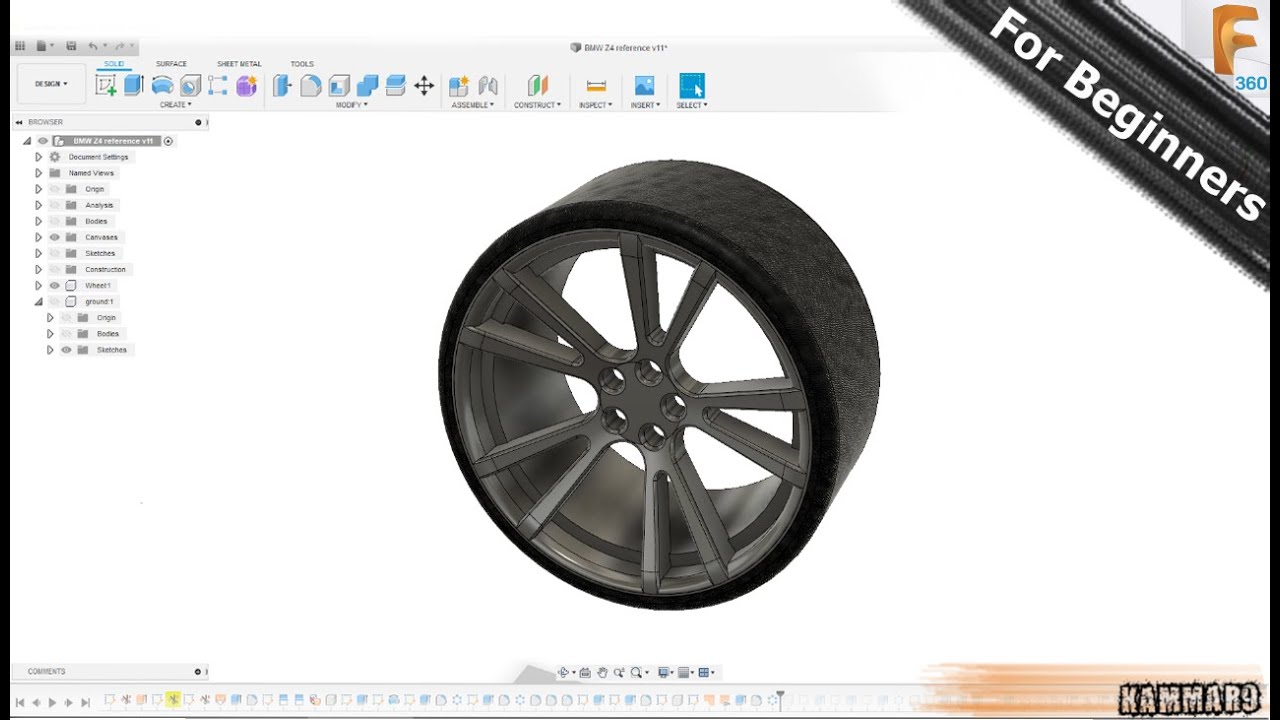1280x720 pixels.
Task: Collapse the BROWSER panel arrows
Action: tap(21, 122)
